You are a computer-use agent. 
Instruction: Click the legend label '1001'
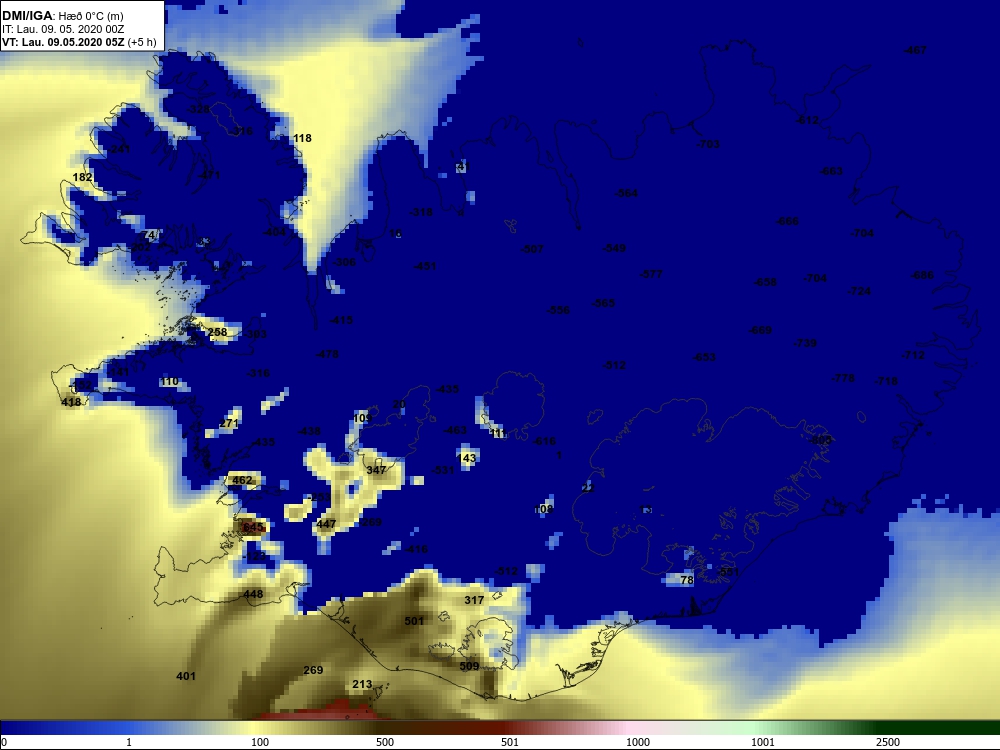point(763,742)
